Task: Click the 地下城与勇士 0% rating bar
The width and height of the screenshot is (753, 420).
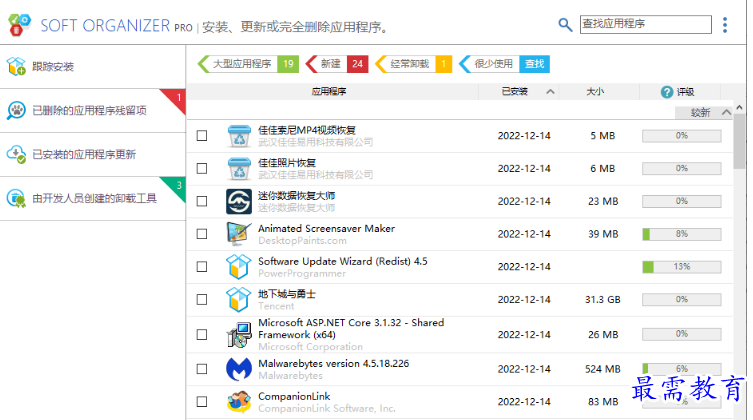Action: (682, 300)
